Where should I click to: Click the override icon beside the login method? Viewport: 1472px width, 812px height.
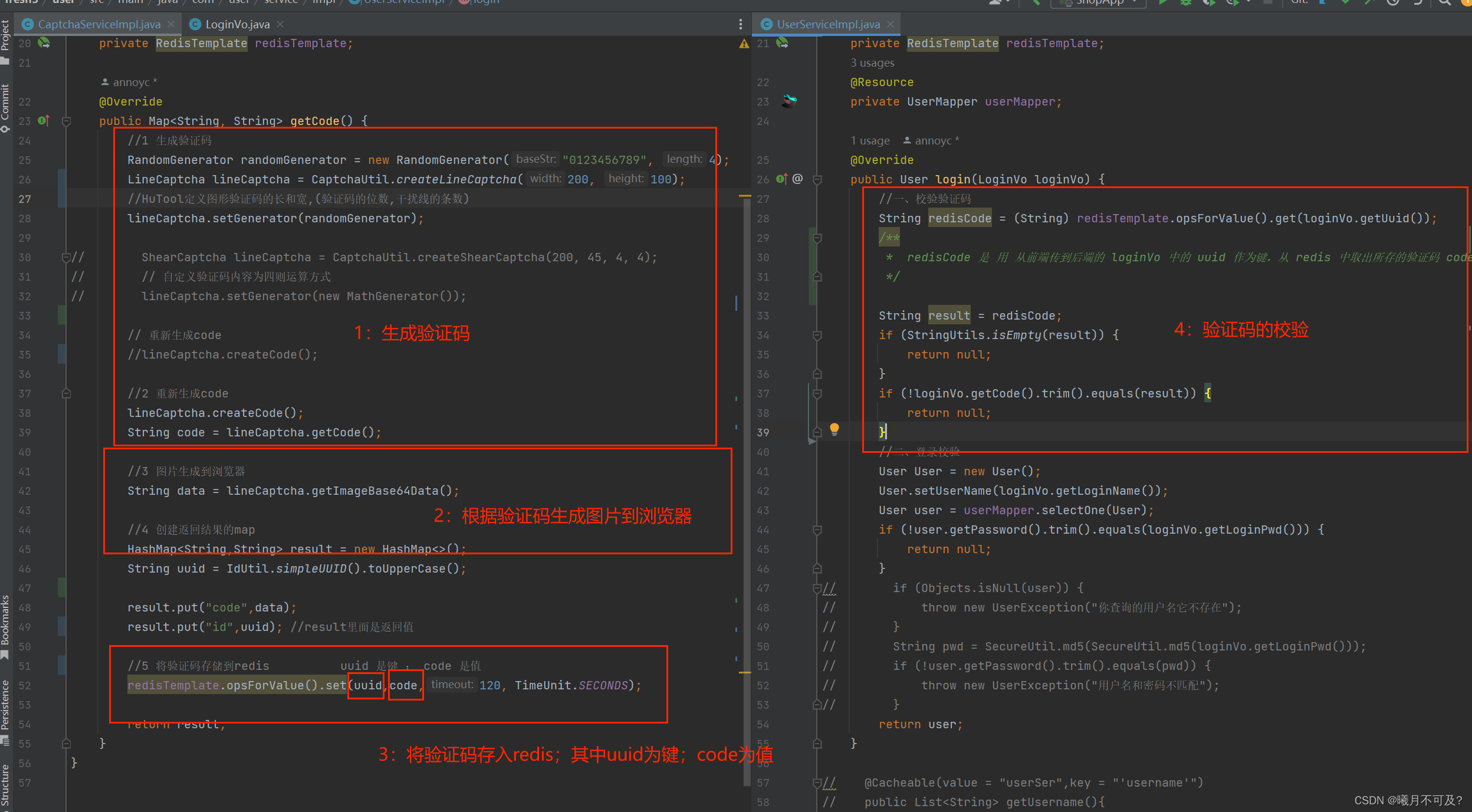(782, 179)
